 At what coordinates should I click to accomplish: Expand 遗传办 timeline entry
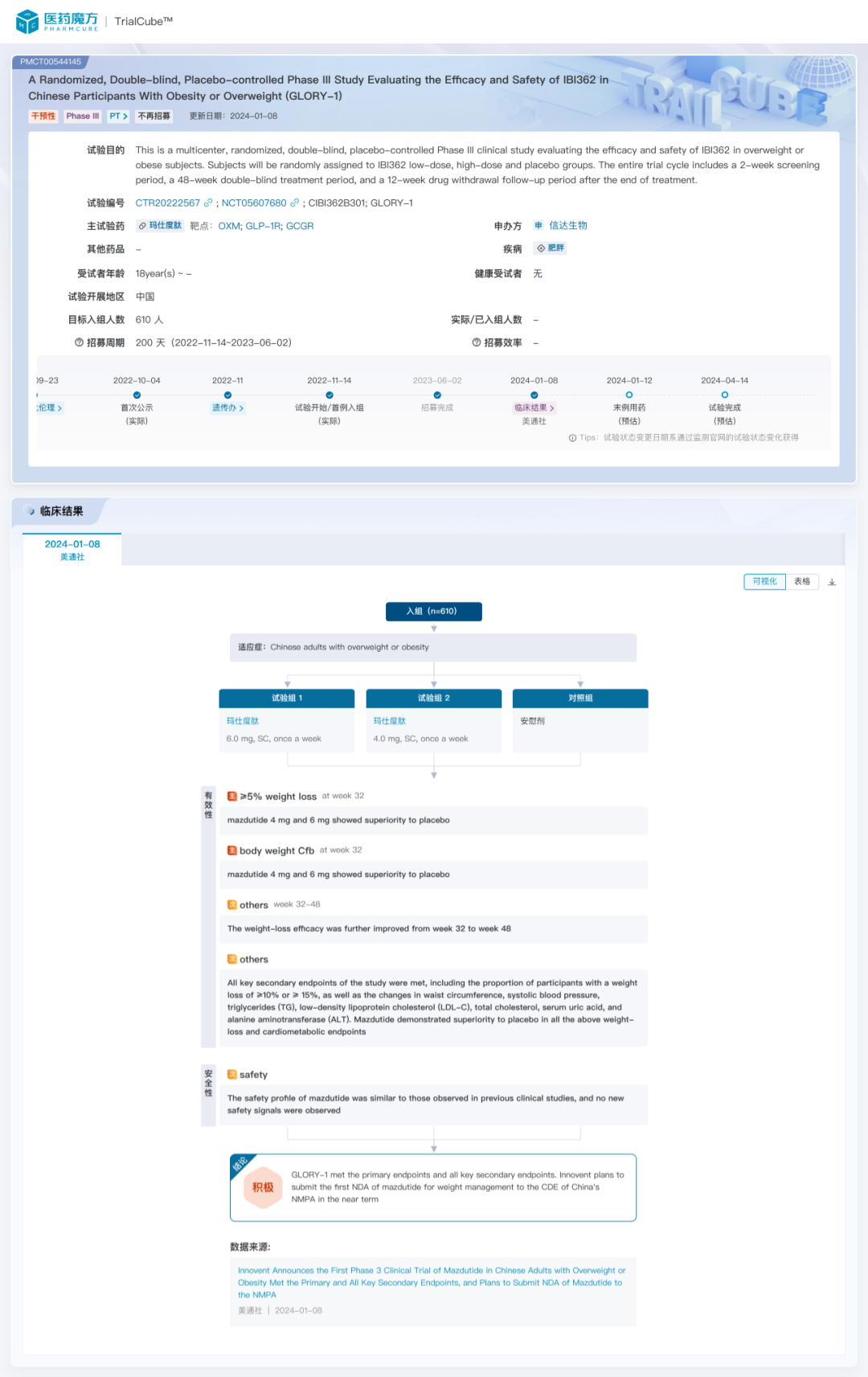[227, 408]
